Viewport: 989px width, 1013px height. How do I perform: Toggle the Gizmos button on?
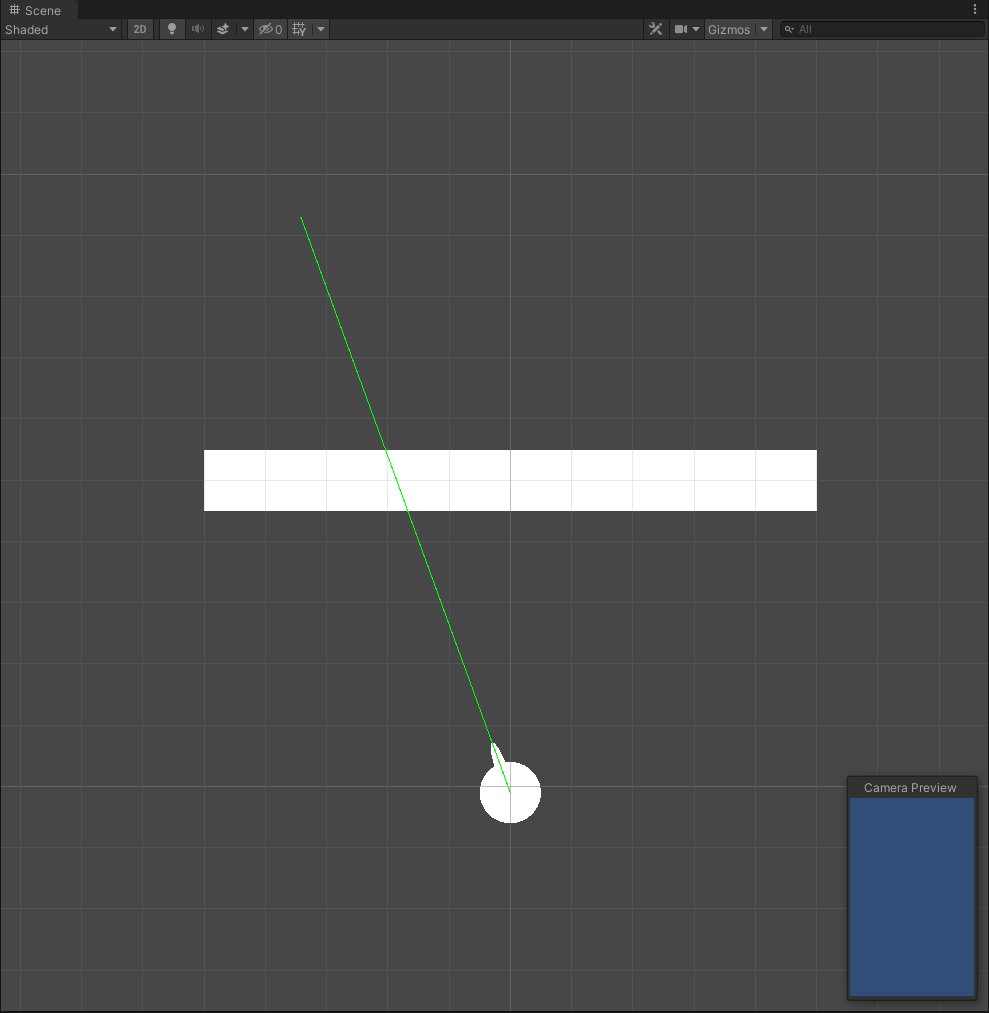(731, 29)
